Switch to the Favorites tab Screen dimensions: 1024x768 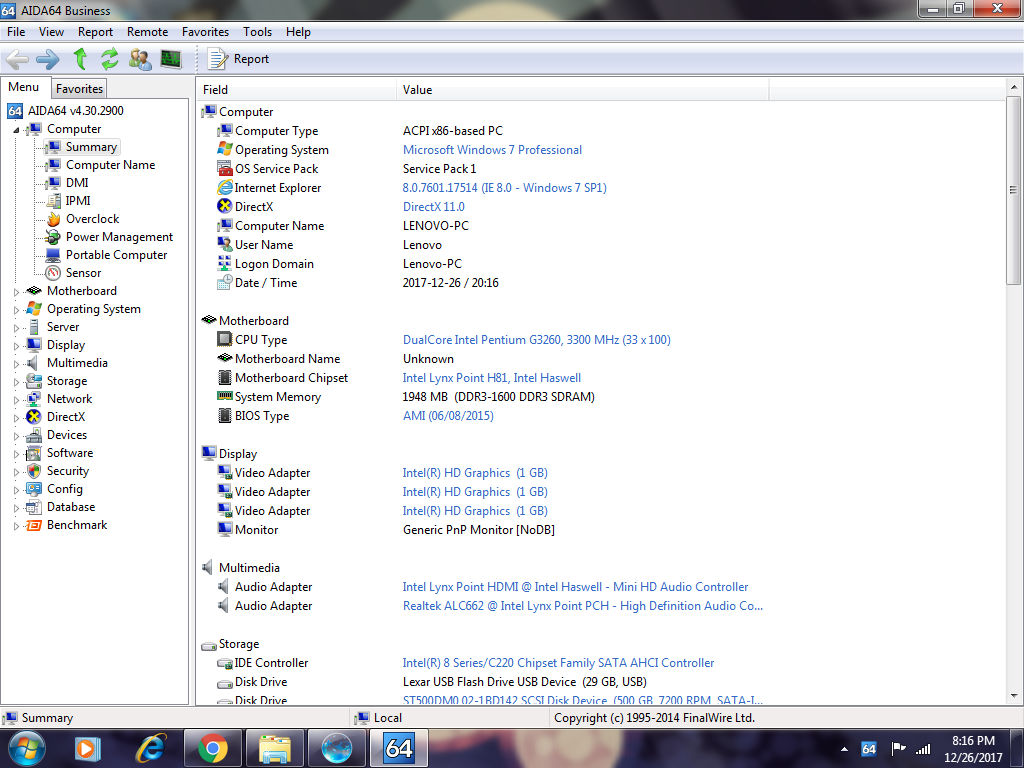click(x=79, y=89)
